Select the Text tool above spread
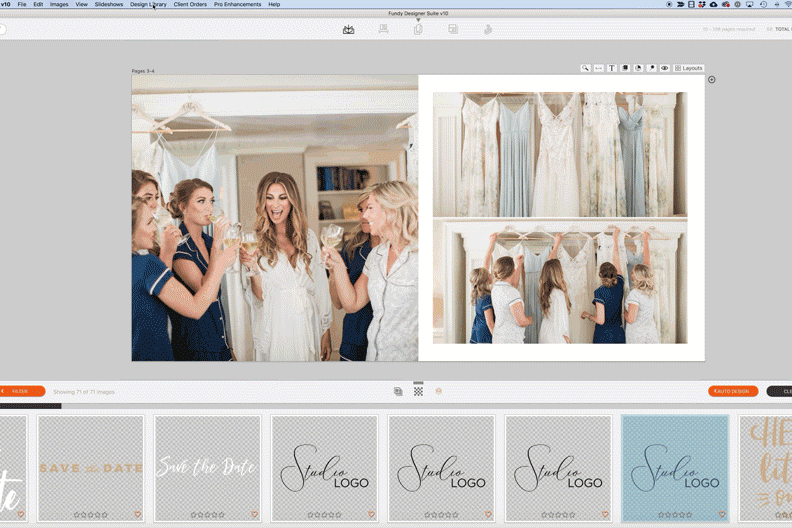This screenshot has width=792, height=528. point(612,68)
